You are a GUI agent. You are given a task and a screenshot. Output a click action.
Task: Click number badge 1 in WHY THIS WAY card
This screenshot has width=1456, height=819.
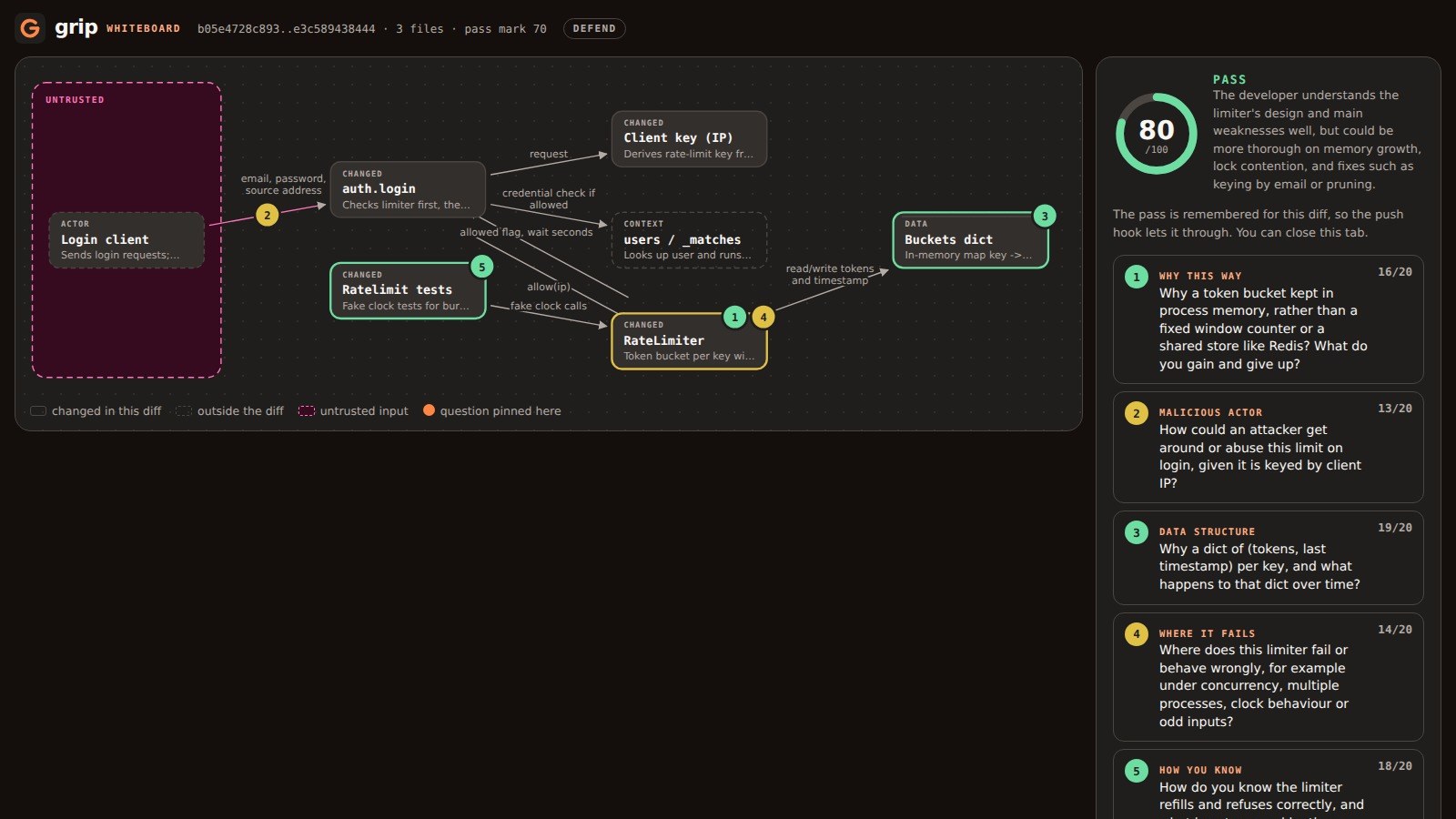pos(1136,277)
